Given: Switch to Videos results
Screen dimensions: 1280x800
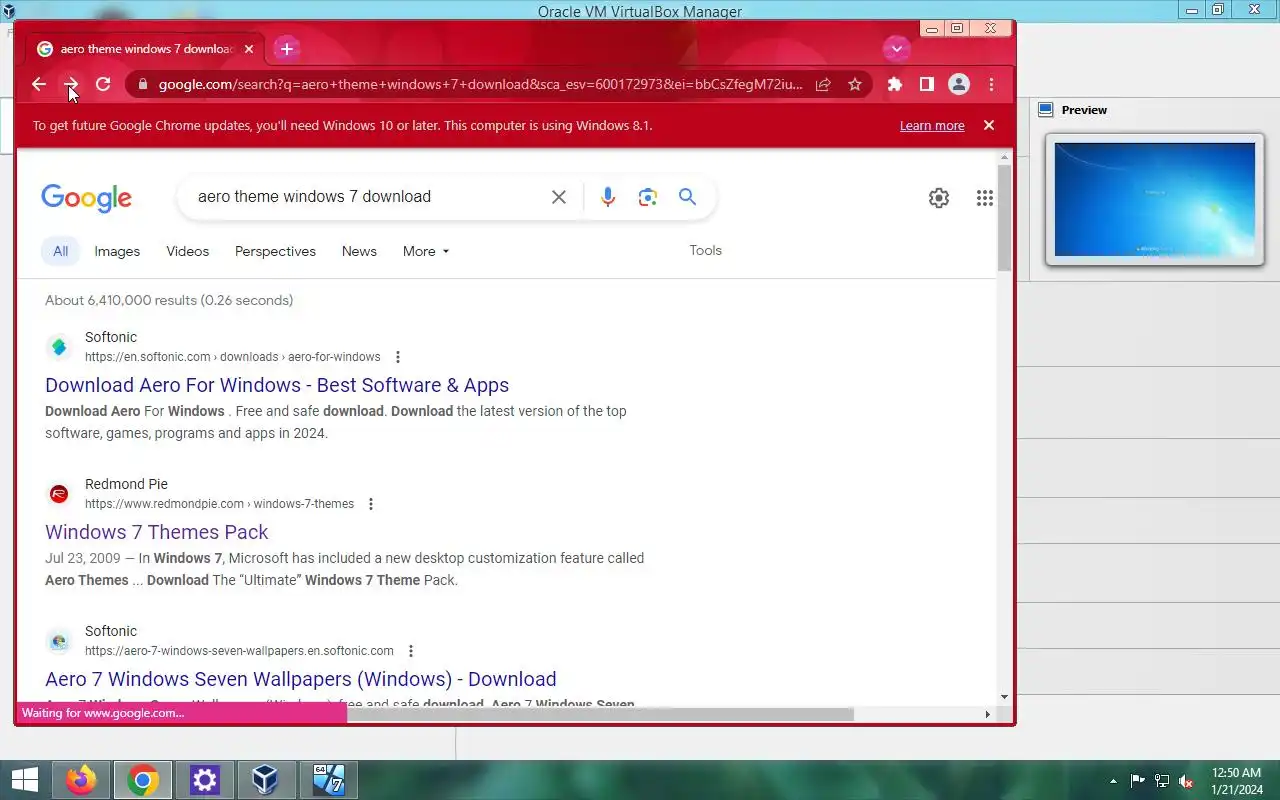Looking at the screenshot, I should [188, 251].
